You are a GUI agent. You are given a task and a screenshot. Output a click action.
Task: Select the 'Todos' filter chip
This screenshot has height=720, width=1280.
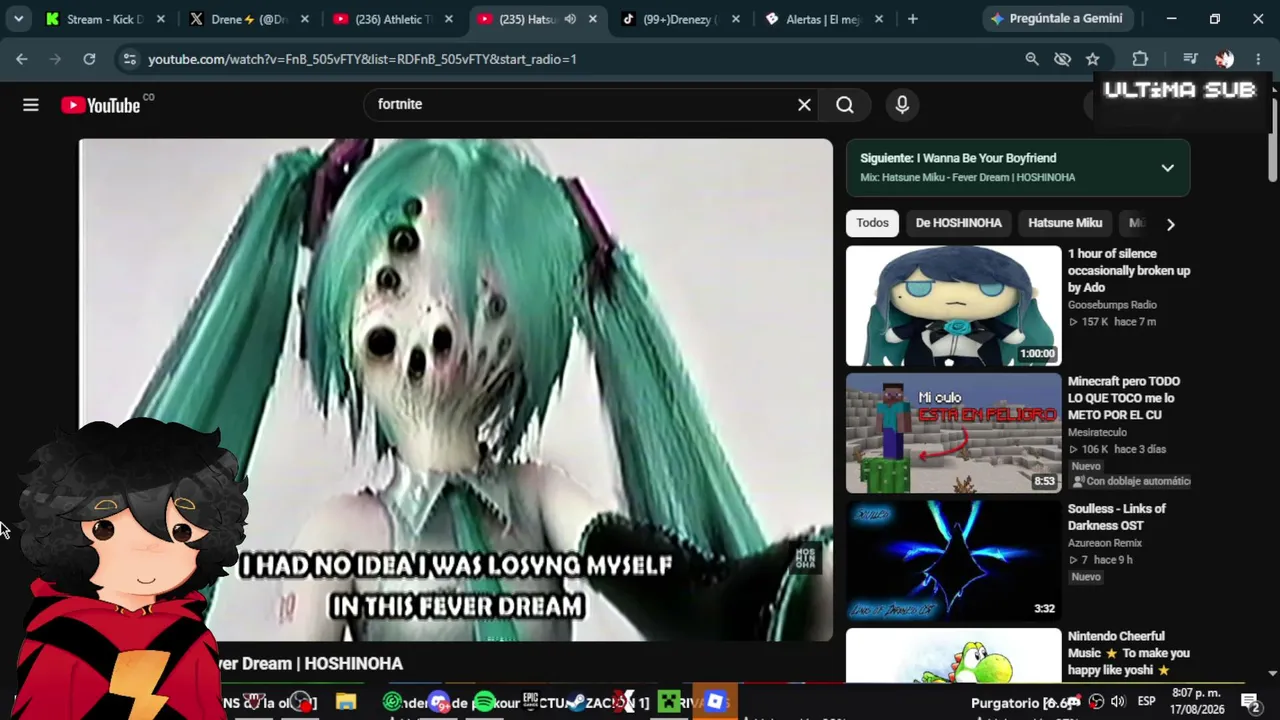[872, 223]
